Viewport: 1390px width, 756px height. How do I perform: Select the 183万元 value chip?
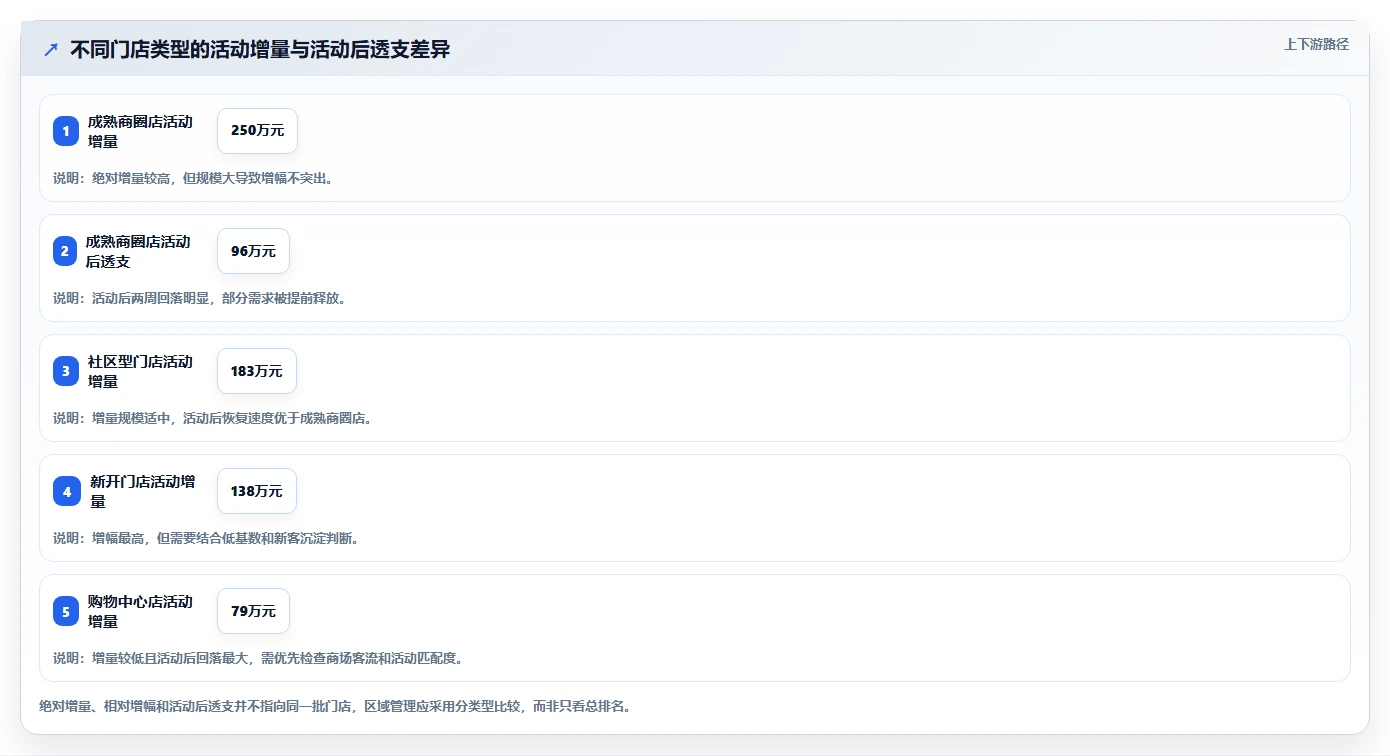click(x=257, y=371)
